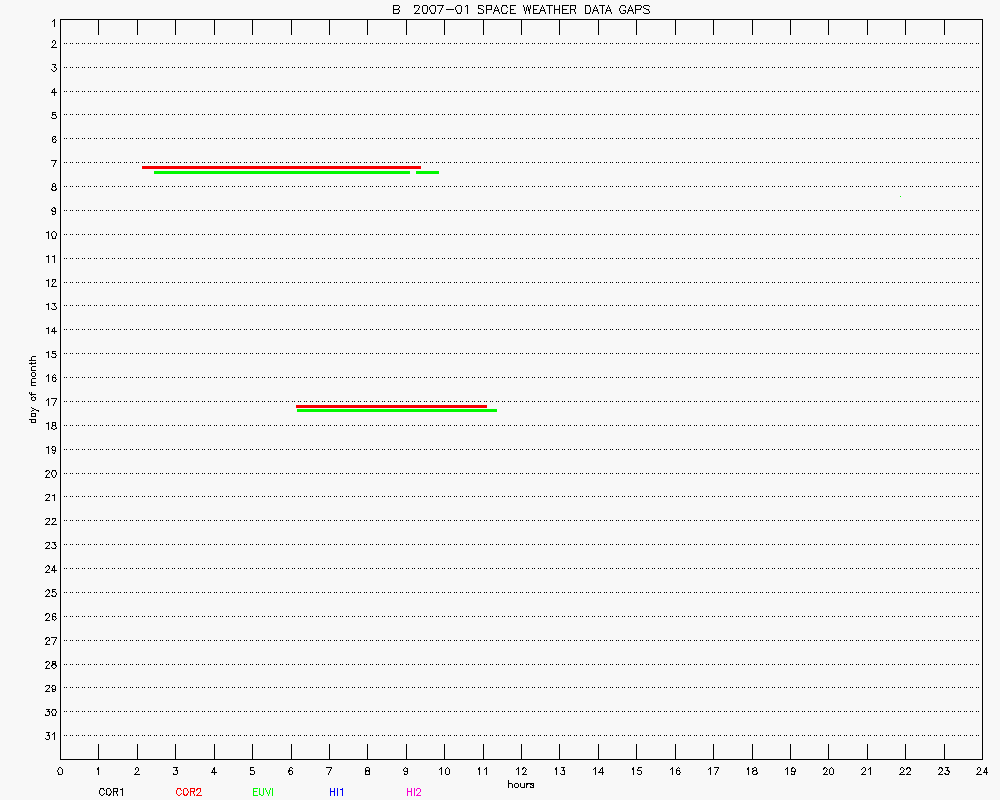Click the hour 24 tick label

[x=981, y=771]
